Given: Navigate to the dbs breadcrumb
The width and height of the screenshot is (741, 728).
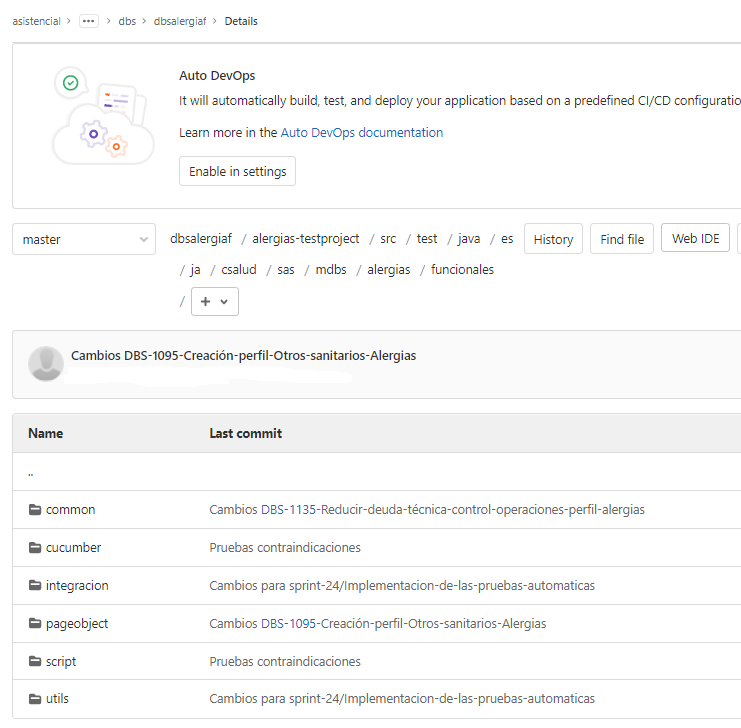Looking at the screenshot, I should tap(127, 21).
